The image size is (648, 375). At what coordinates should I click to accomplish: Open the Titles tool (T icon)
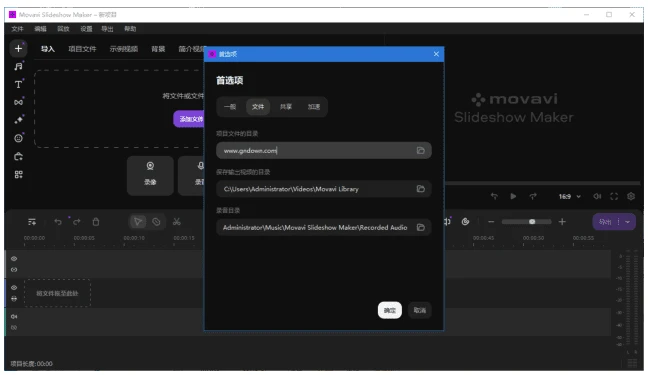[18, 84]
